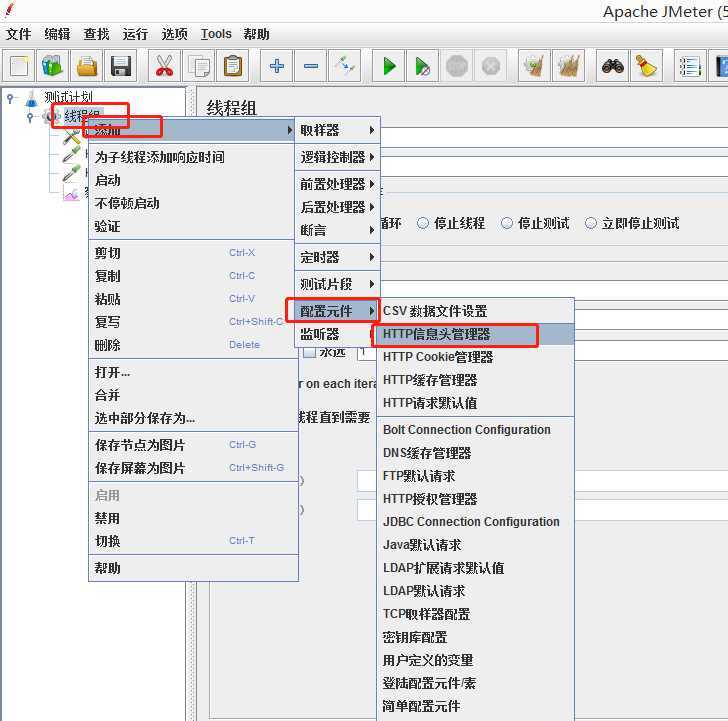Choose HTTP信息头管理器 from submenu
The image size is (728, 721).
click(475, 334)
